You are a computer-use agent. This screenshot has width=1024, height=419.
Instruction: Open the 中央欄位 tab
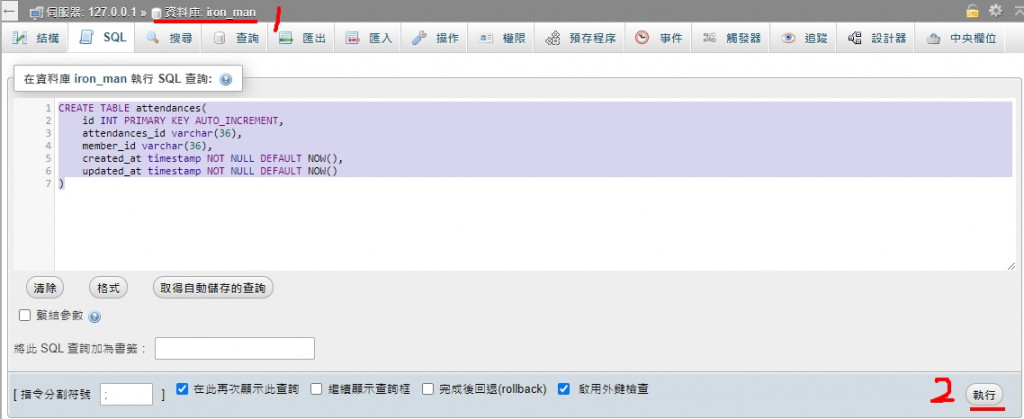coord(960,39)
